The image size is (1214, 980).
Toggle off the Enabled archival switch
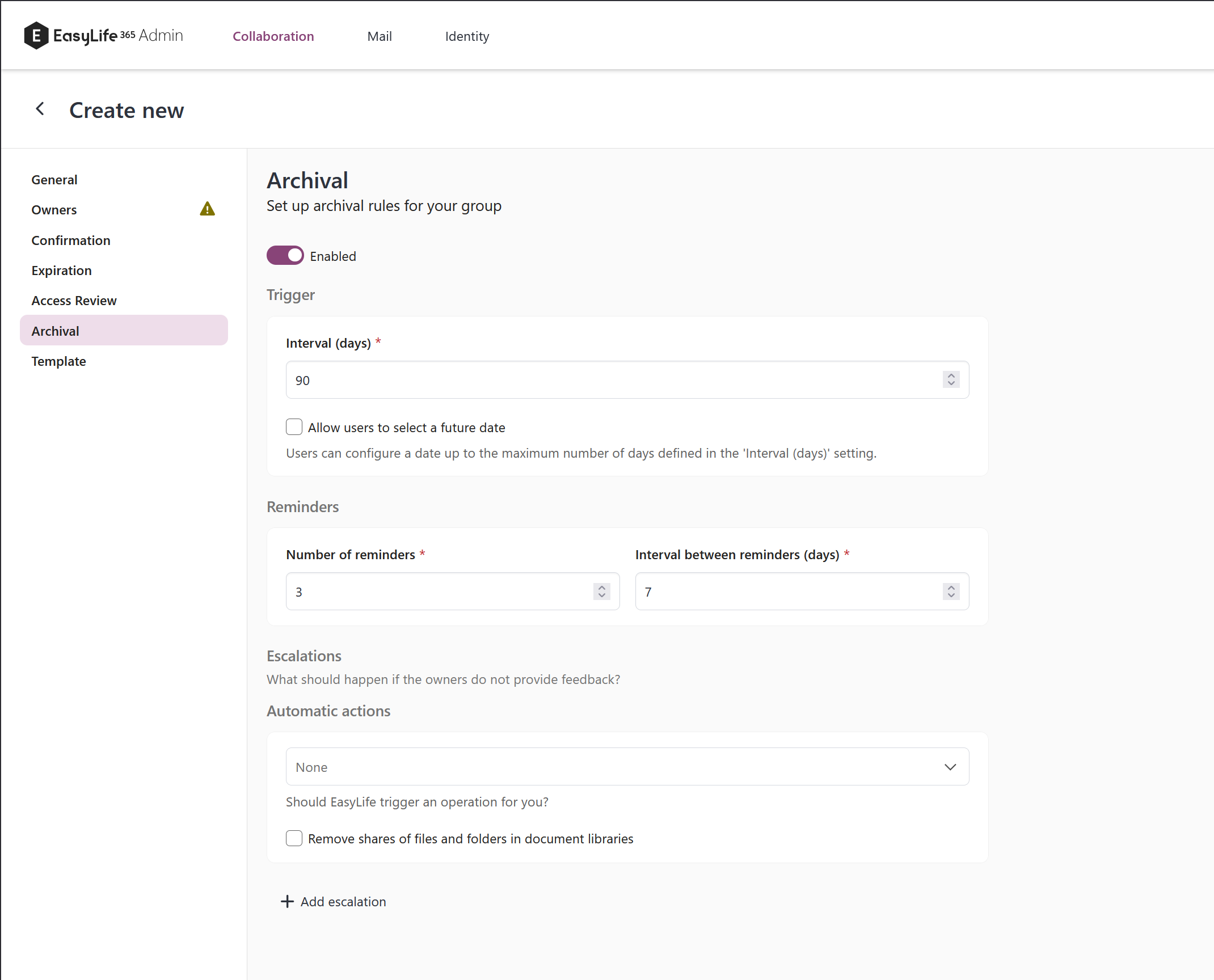tap(285, 256)
